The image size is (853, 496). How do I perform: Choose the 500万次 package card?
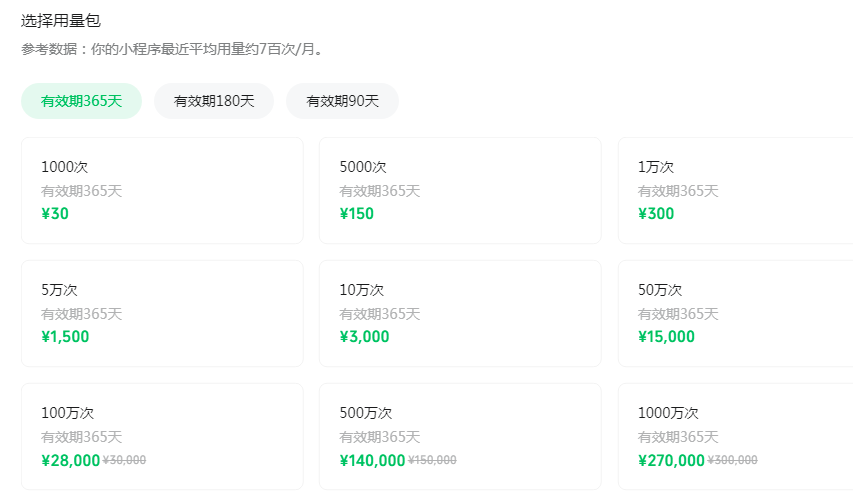click(460, 436)
